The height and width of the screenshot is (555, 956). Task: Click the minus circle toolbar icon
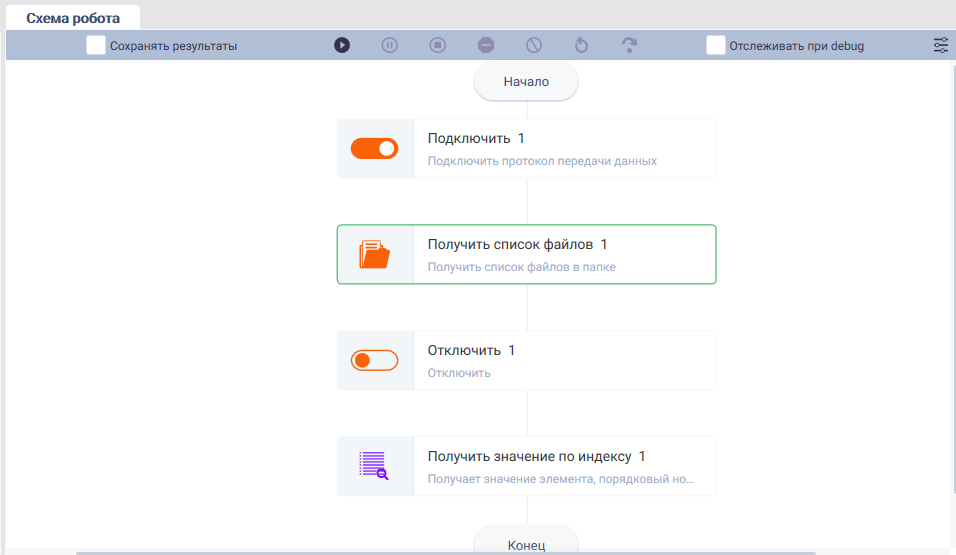click(x=486, y=45)
